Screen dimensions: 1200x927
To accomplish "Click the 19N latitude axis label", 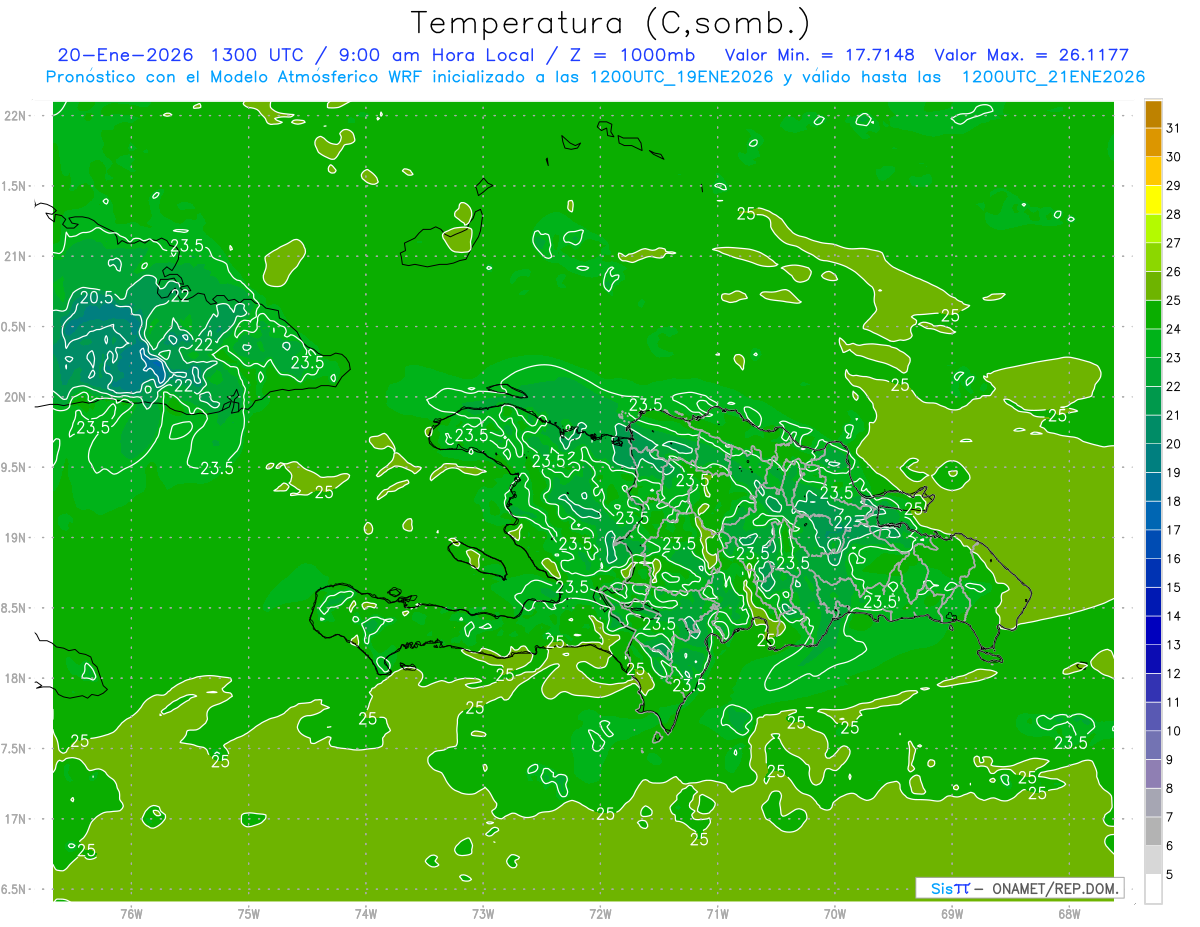I will [16, 538].
